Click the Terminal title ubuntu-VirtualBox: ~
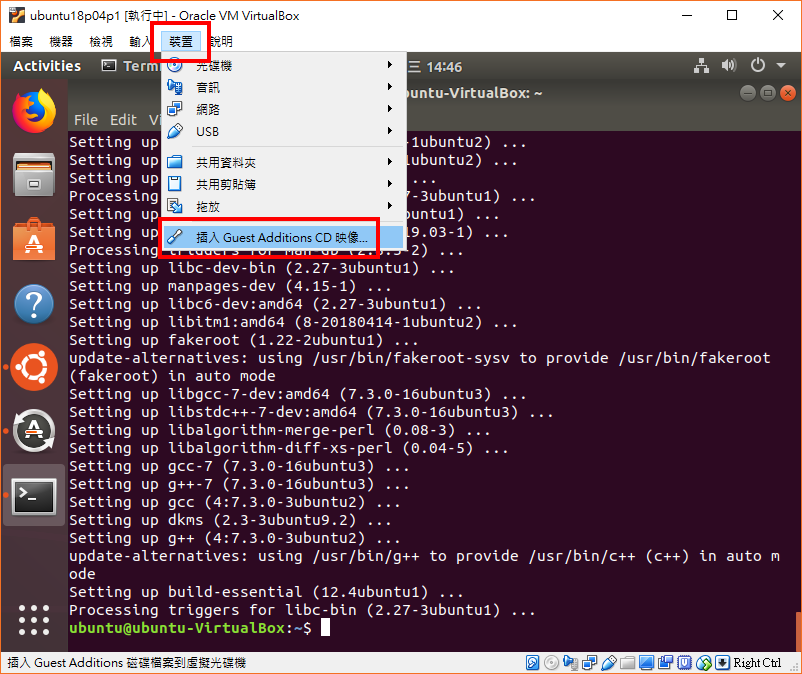 (475, 93)
